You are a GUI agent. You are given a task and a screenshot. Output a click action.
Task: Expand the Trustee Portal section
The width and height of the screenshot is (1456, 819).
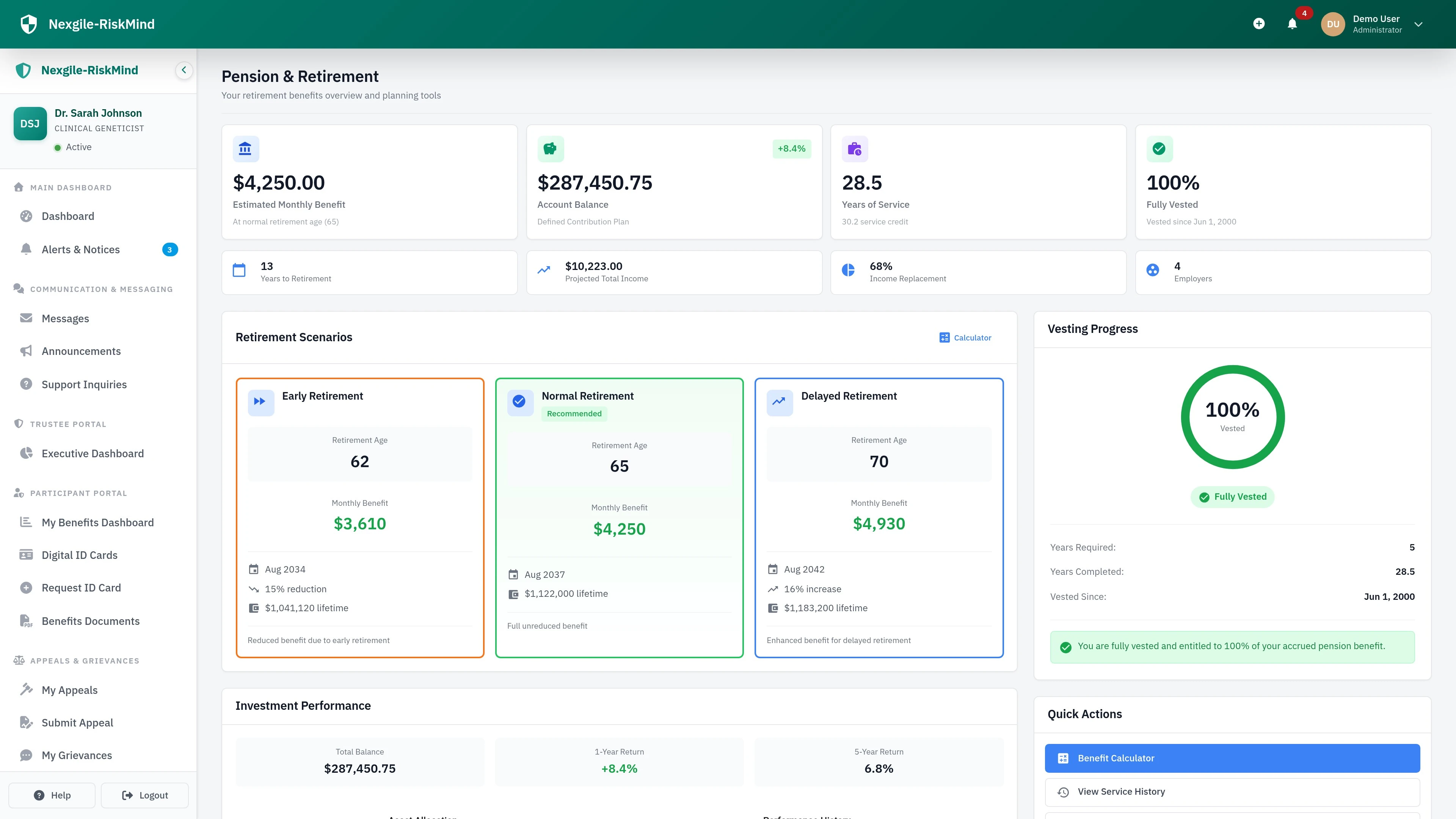pos(68,424)
